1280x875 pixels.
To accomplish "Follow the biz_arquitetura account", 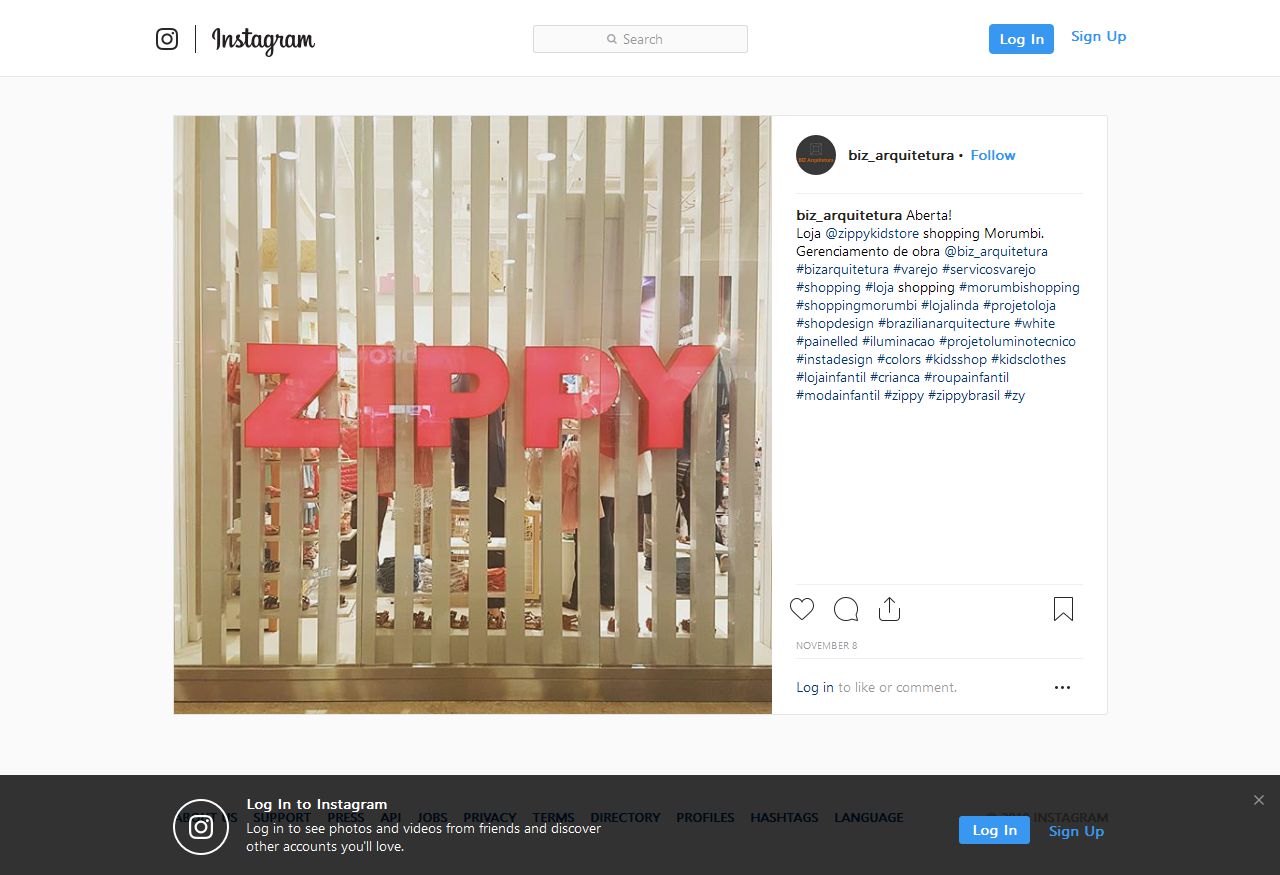I will coord(993,155).
